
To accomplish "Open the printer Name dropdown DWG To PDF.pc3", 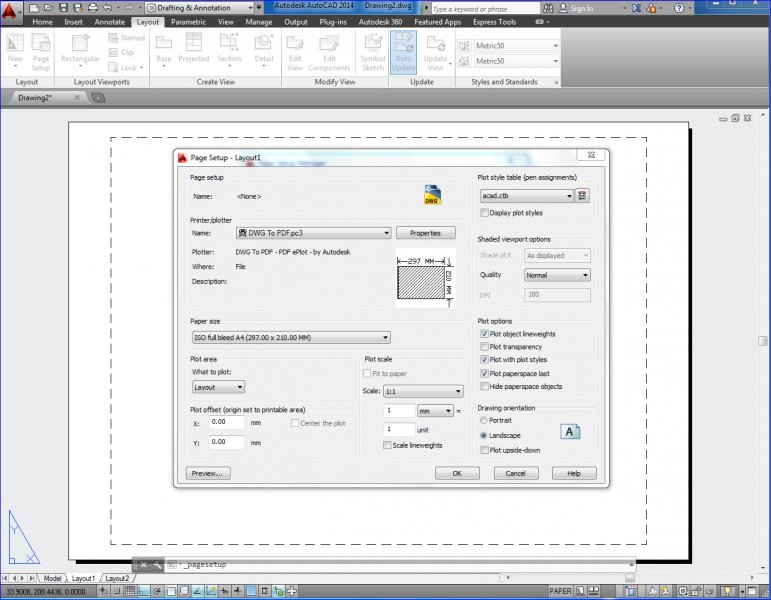I will click(314, 233).
